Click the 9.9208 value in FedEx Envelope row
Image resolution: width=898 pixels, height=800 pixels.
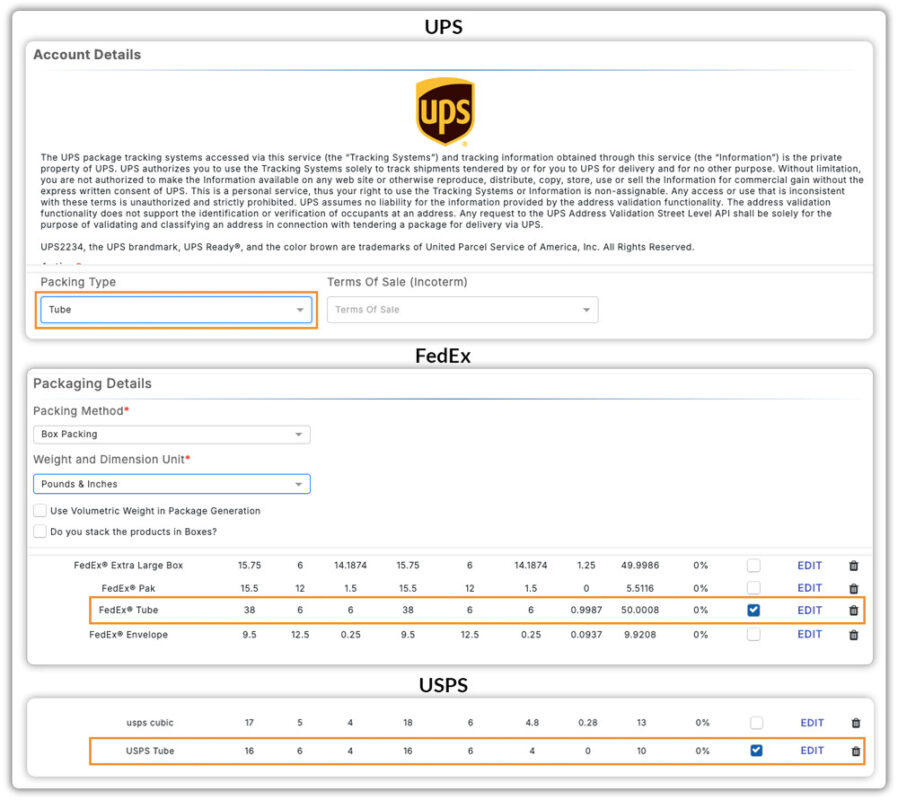tap(640, 635)
